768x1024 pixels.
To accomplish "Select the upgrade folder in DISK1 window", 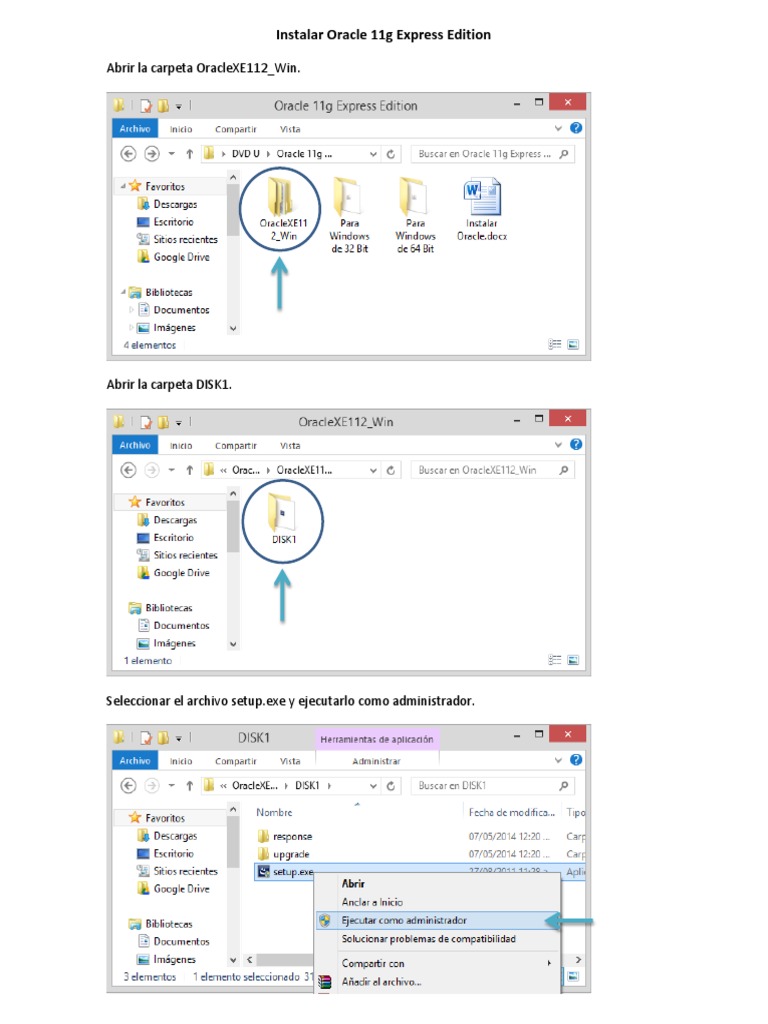I will coord(283,854).
